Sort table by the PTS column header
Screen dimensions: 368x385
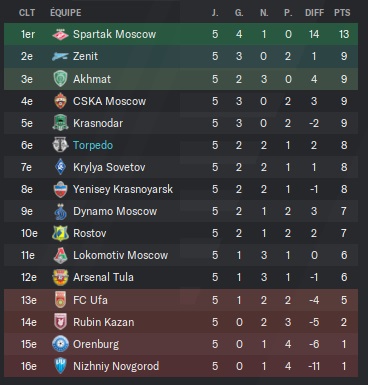click(342, 13)
